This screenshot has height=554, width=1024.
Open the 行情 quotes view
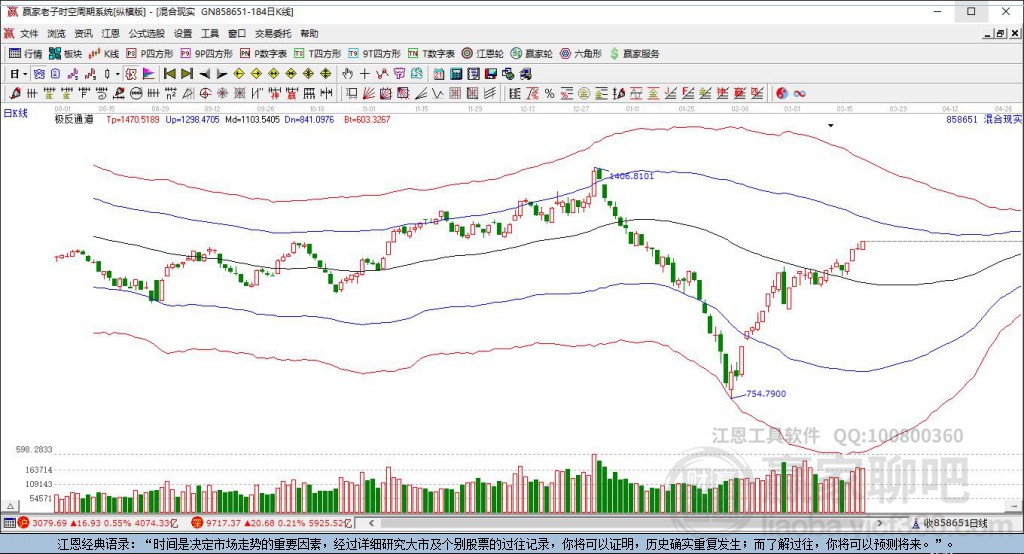[x=25, y=54]
